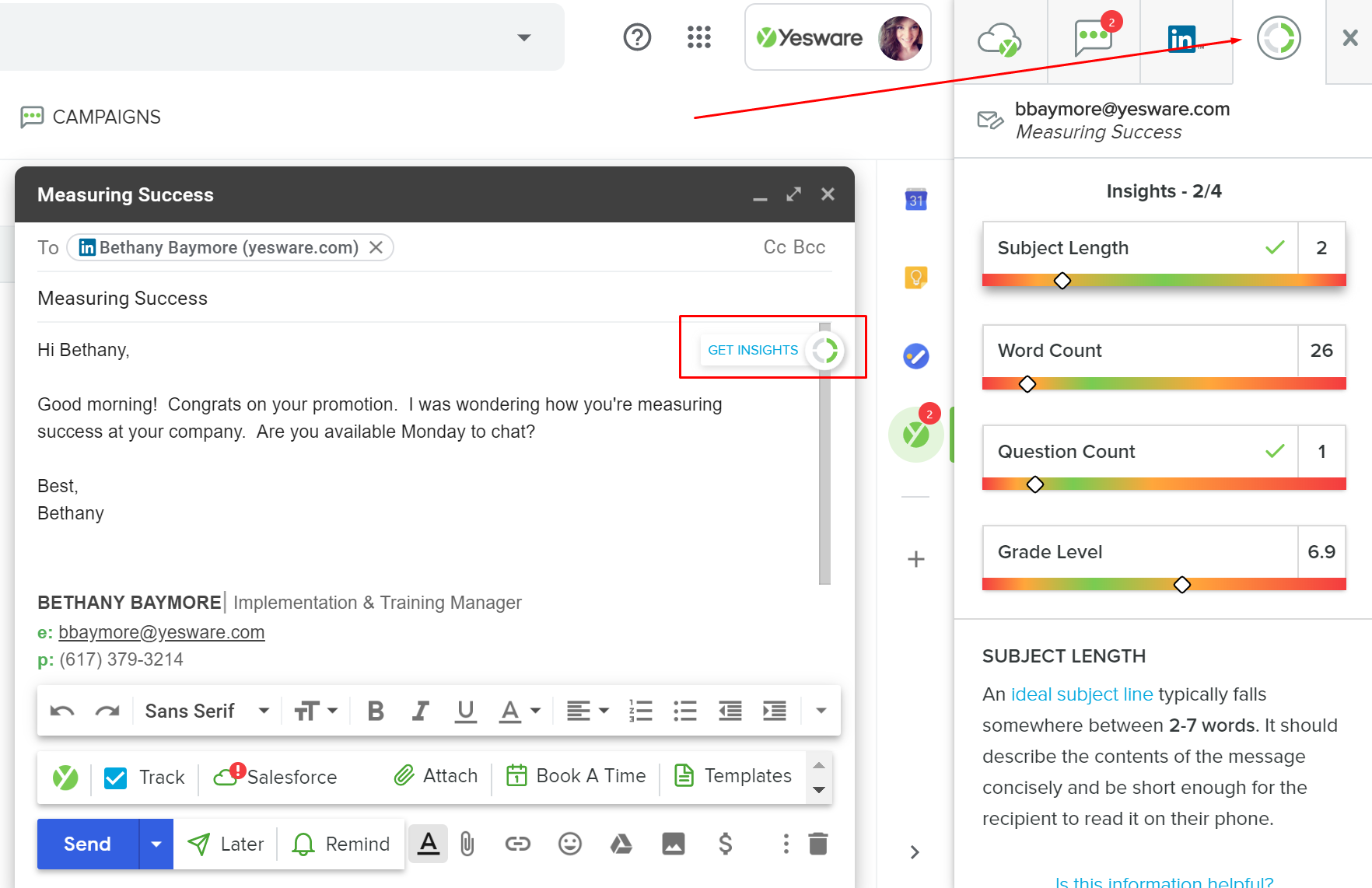Switch to the LinkedIn tab in sidebar
1372x888 pixels.
click(1182, 38)
